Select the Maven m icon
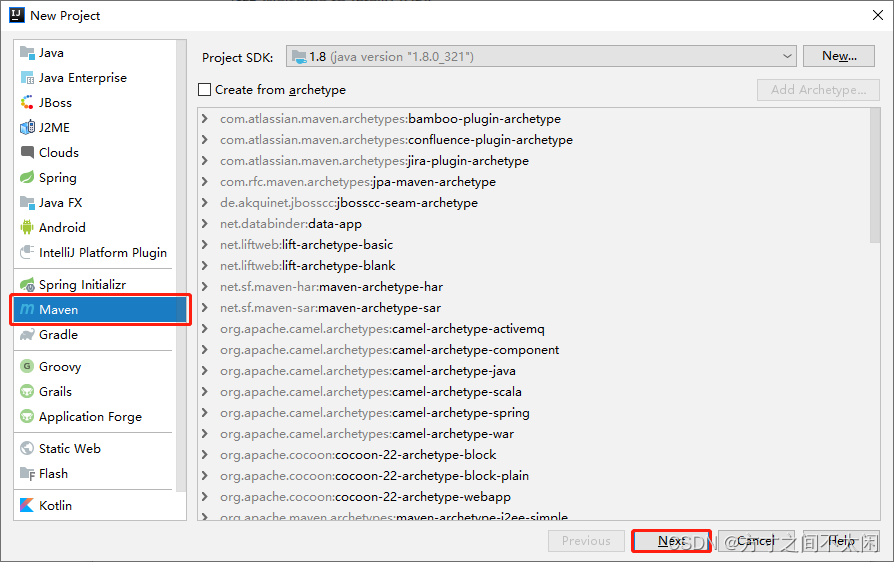 (x=27, y=309)
